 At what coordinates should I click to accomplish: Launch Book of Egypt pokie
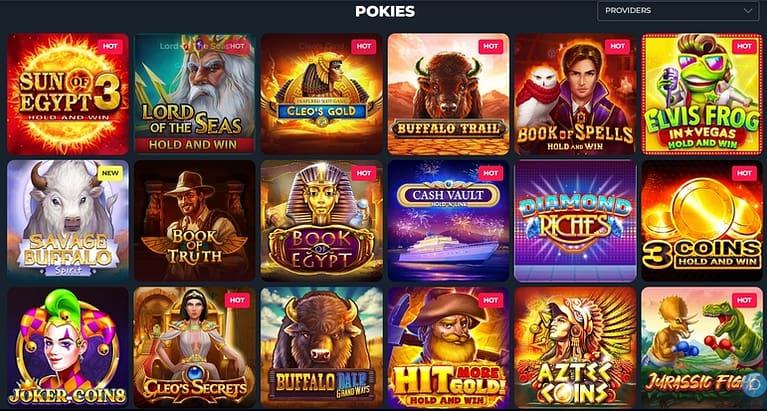point(321,221)
